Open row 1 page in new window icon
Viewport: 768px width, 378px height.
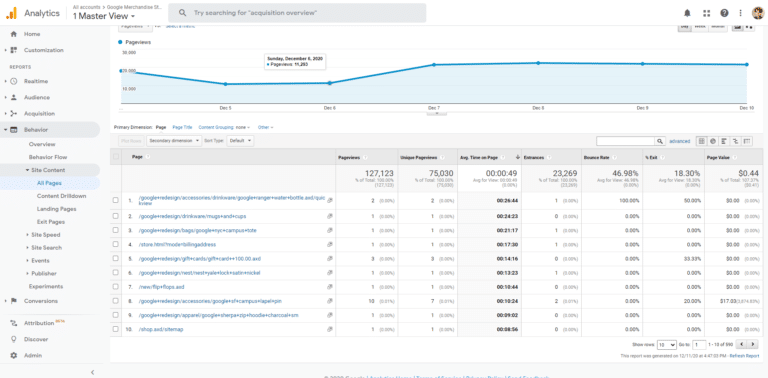330,200
